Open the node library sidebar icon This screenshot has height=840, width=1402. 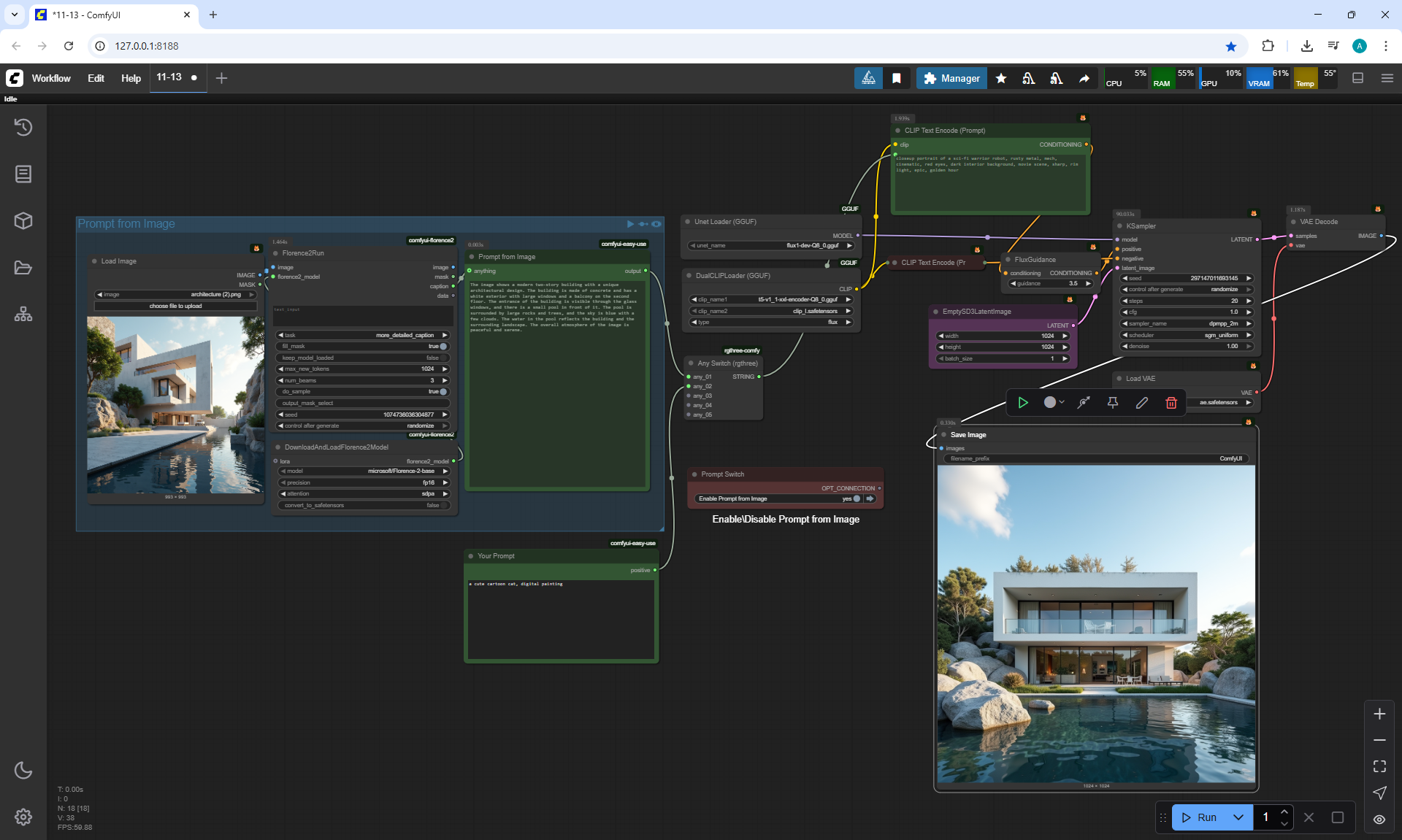23,174
